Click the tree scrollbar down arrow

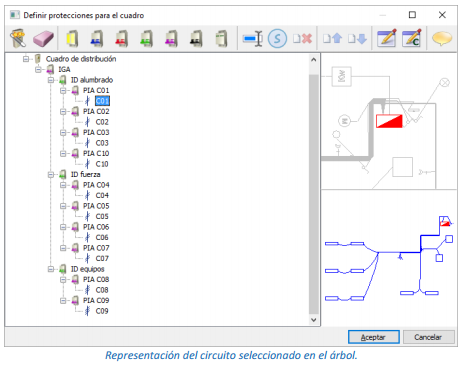click(x=313, y=320)
